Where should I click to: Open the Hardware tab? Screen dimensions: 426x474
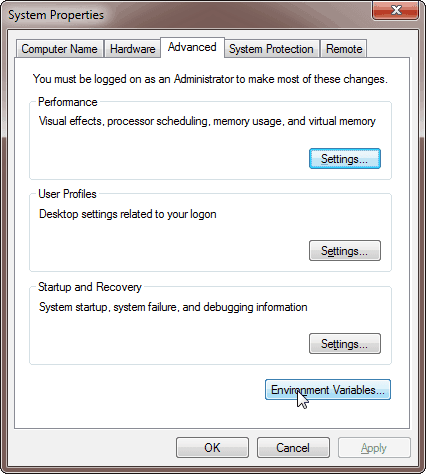[132, 49]
